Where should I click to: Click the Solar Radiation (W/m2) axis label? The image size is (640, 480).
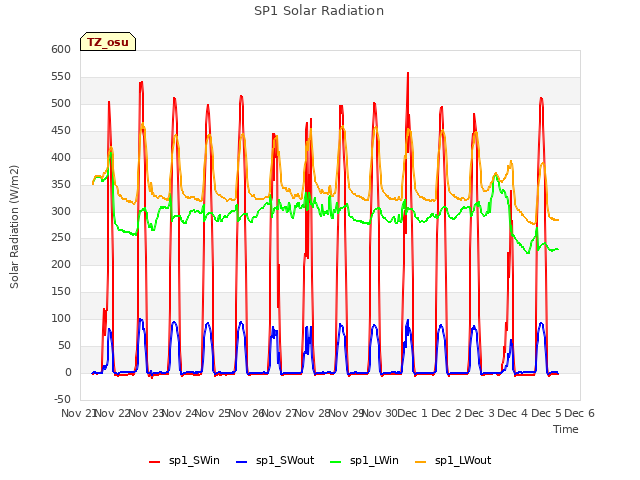14,227
